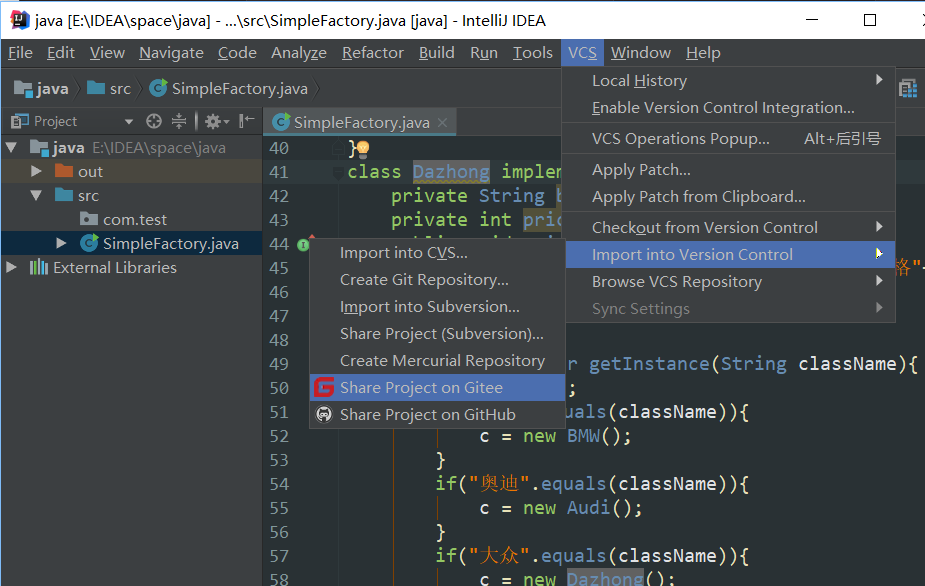Click the Gitee logo icon in the submenu
Screen dimensions: 925x586
(x=324, y=388)
